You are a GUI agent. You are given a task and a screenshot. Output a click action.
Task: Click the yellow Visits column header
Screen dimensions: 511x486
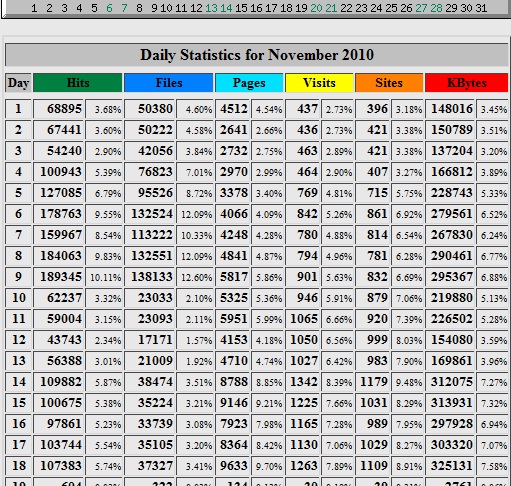[319, 83]
